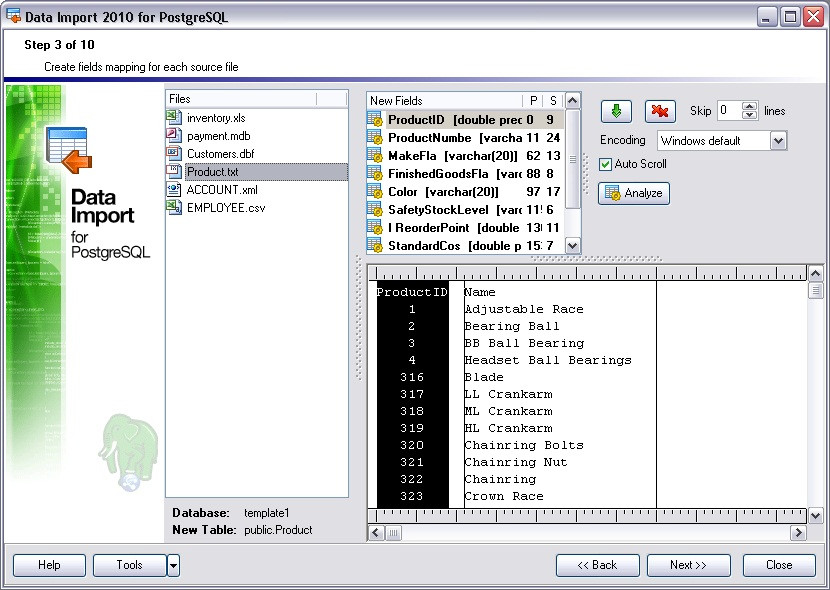Click the ACCOUNT.xml file icon
The image size is (830, 590).
[x=174, y=189]
